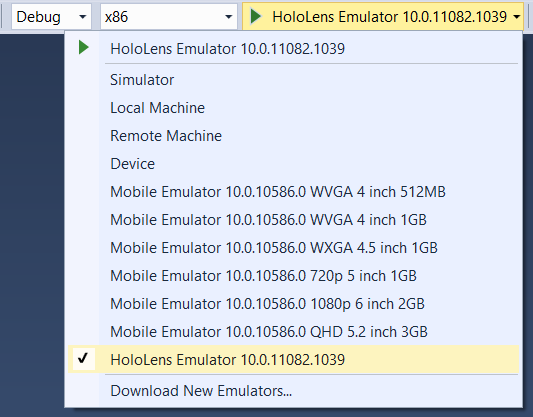Choose Mobile Emulator 720p 5 inch 1GB

click(294, 276)
